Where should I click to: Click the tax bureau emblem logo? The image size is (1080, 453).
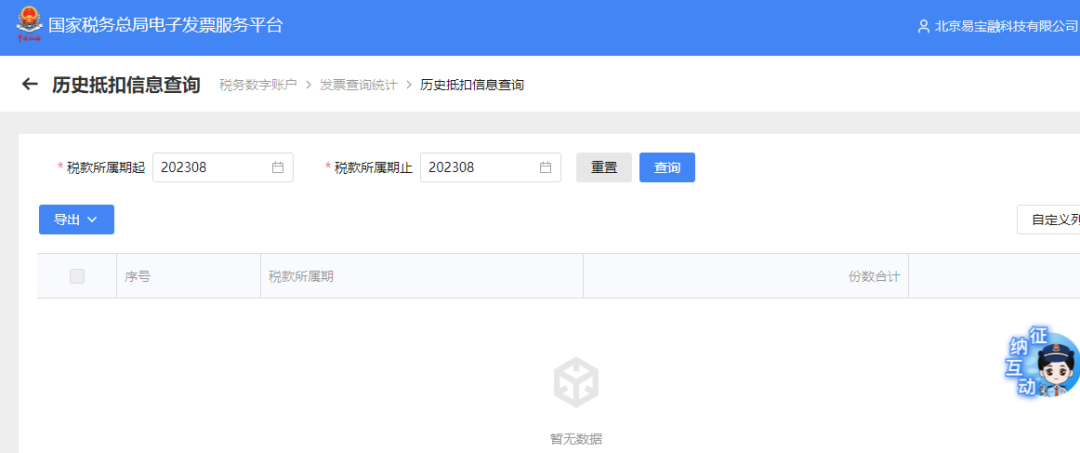click(29, 25)
